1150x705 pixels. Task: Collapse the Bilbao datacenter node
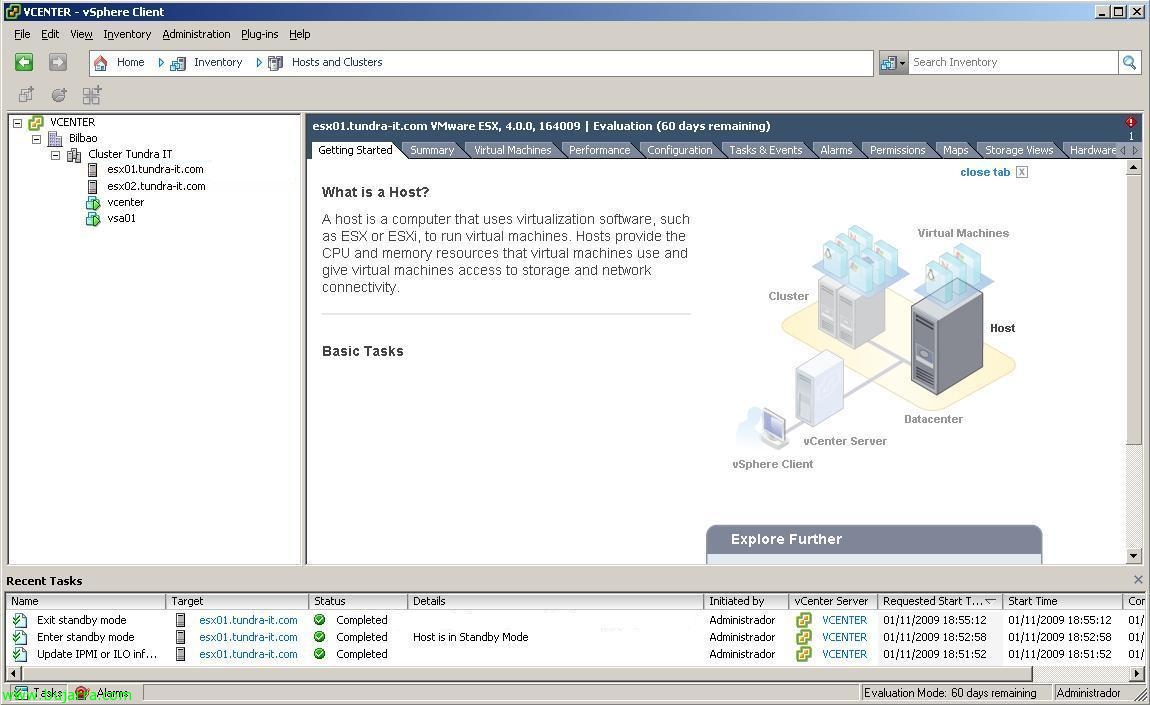coord(36,139)
